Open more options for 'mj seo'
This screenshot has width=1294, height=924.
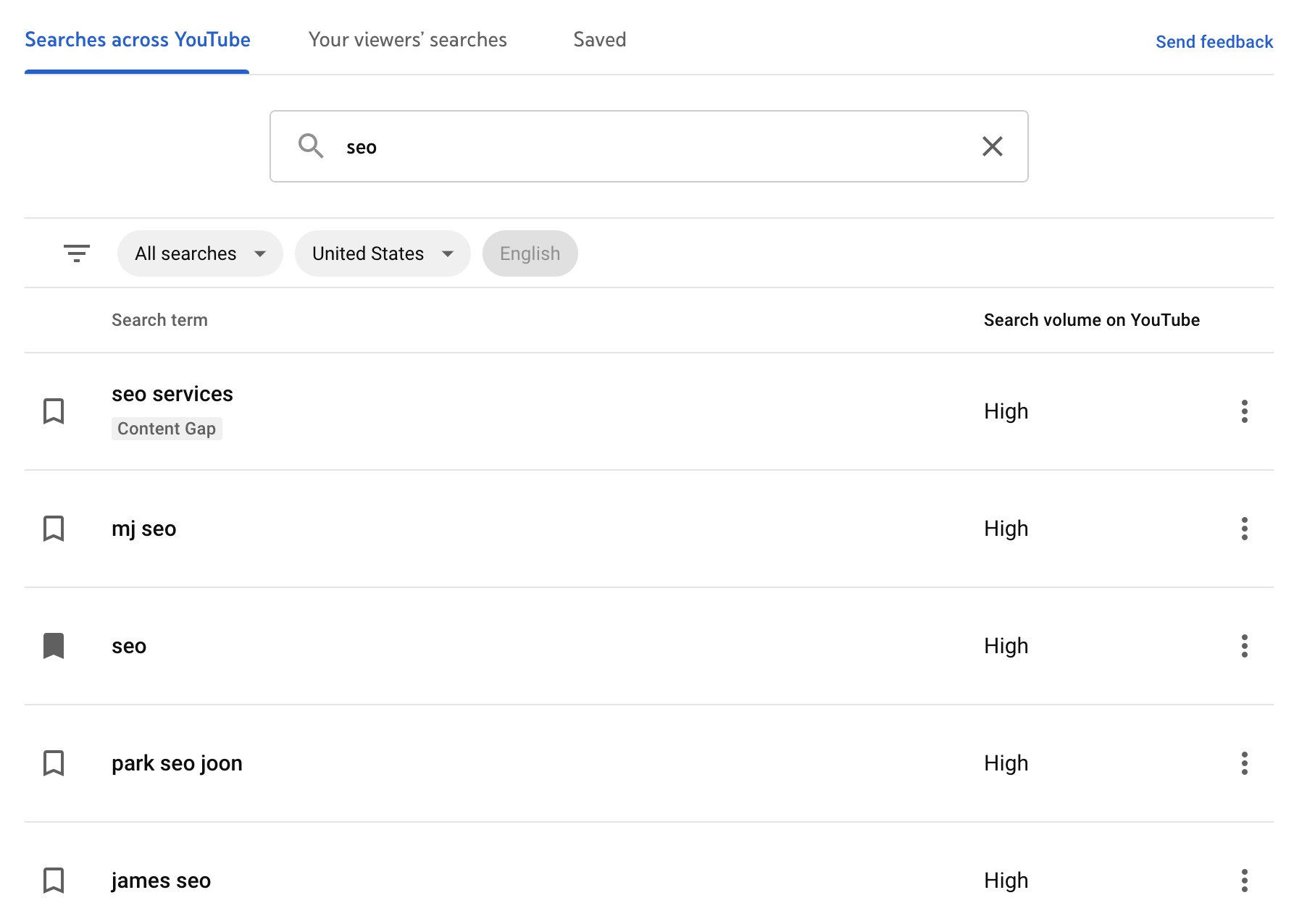pyautogui.click(x=1244, y=529)
